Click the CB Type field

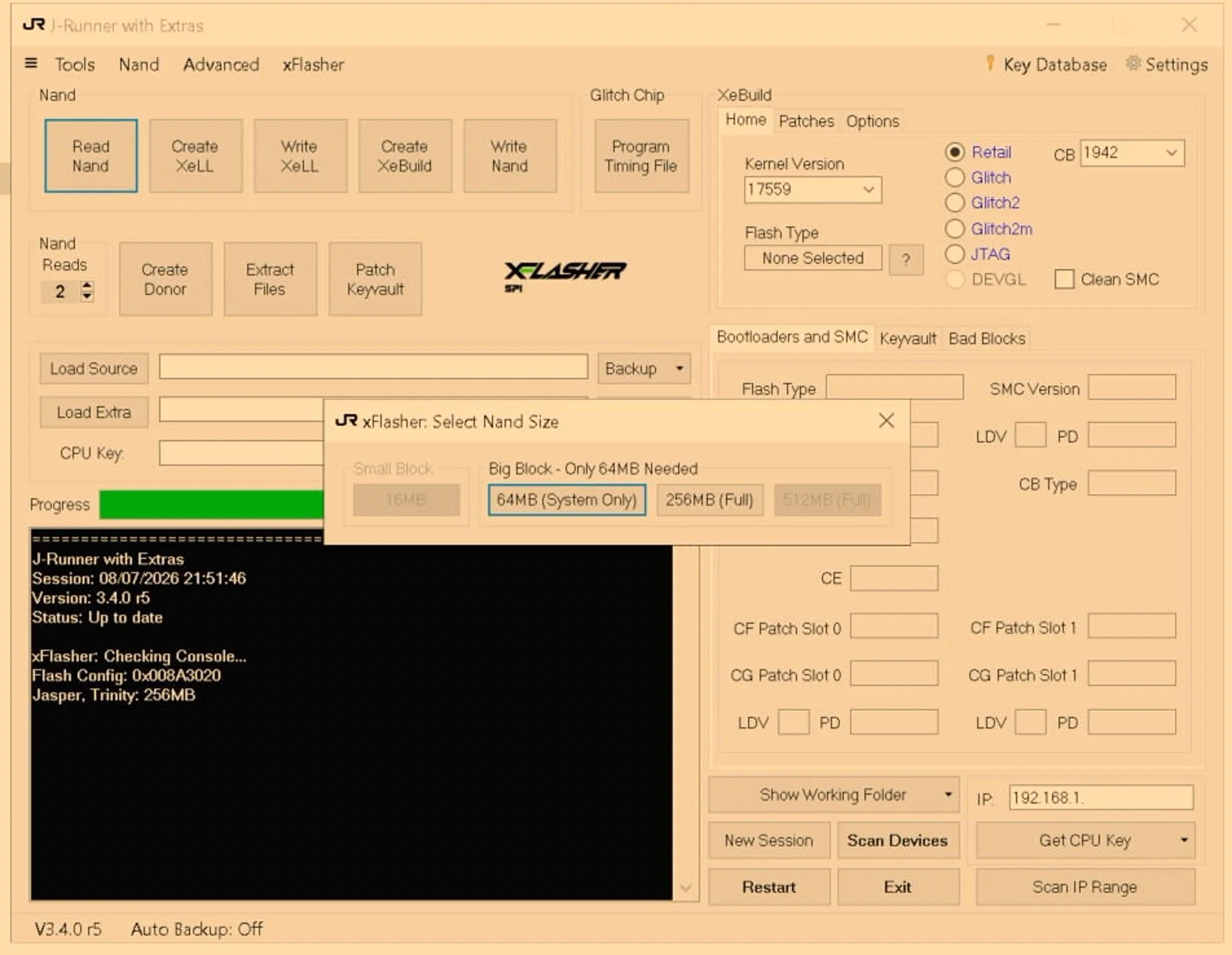(x=1132, y=483)
